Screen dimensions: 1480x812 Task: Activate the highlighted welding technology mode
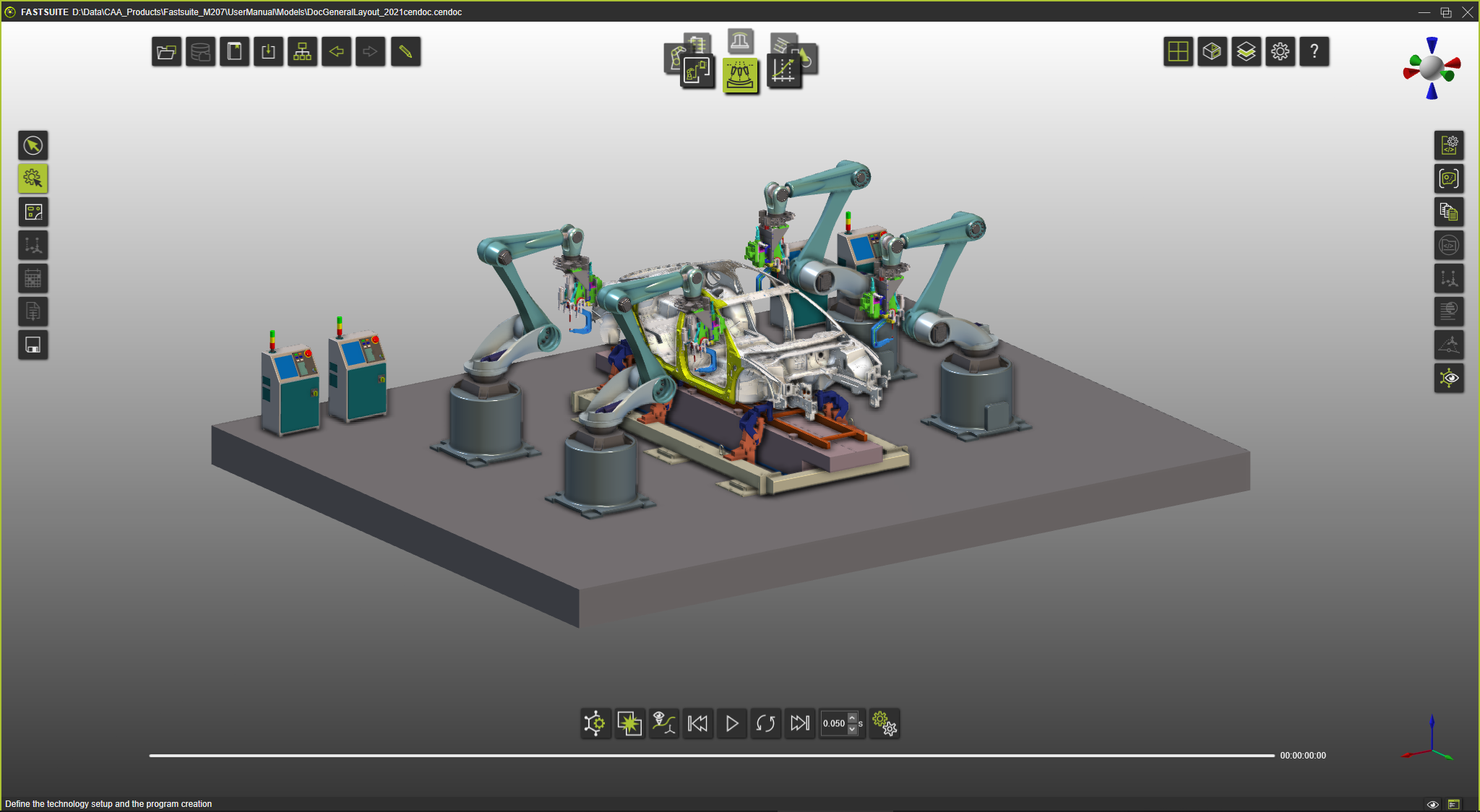(x=741, y=74)
